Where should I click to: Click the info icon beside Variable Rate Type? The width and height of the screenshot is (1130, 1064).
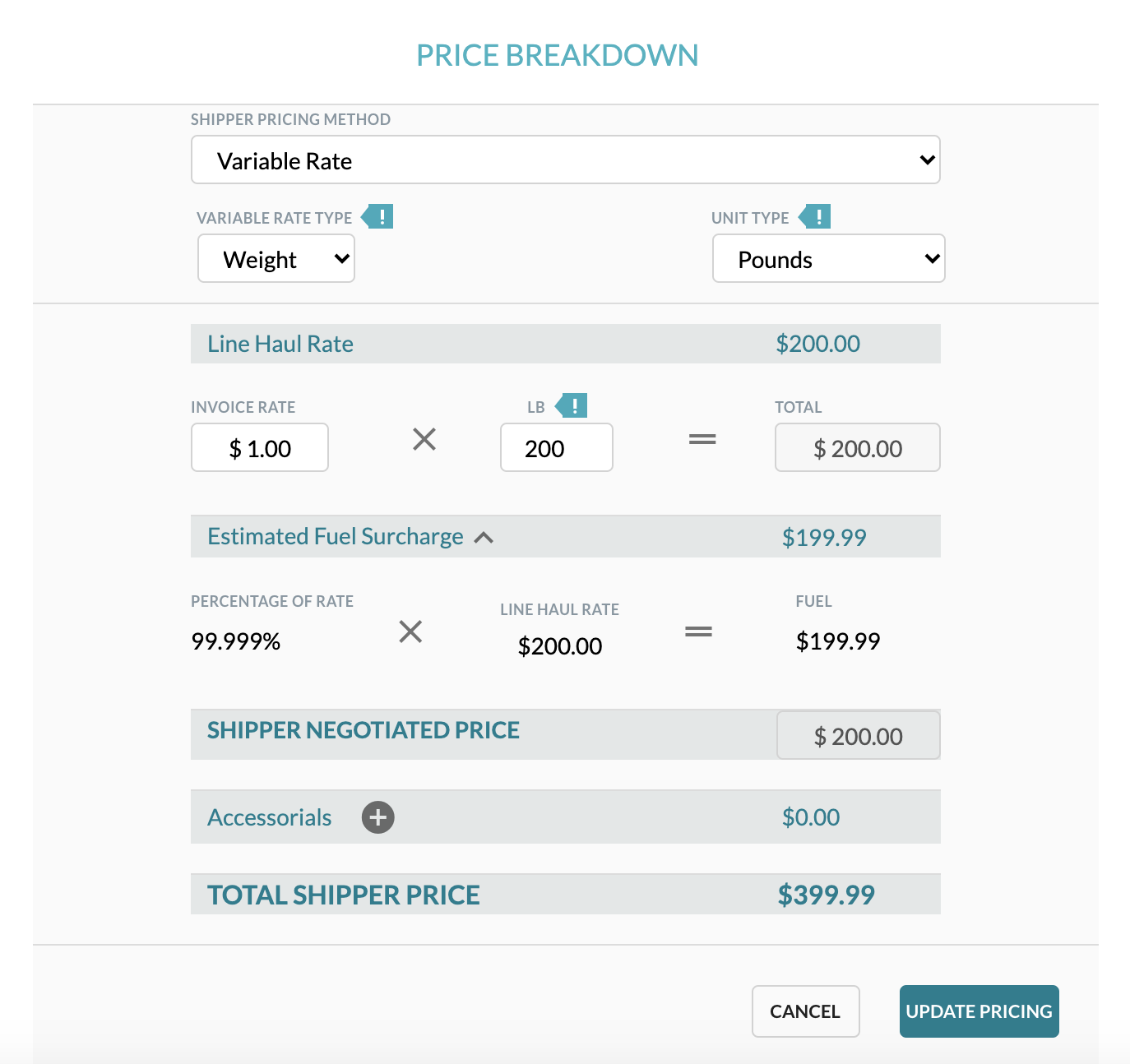click(378, 217)
